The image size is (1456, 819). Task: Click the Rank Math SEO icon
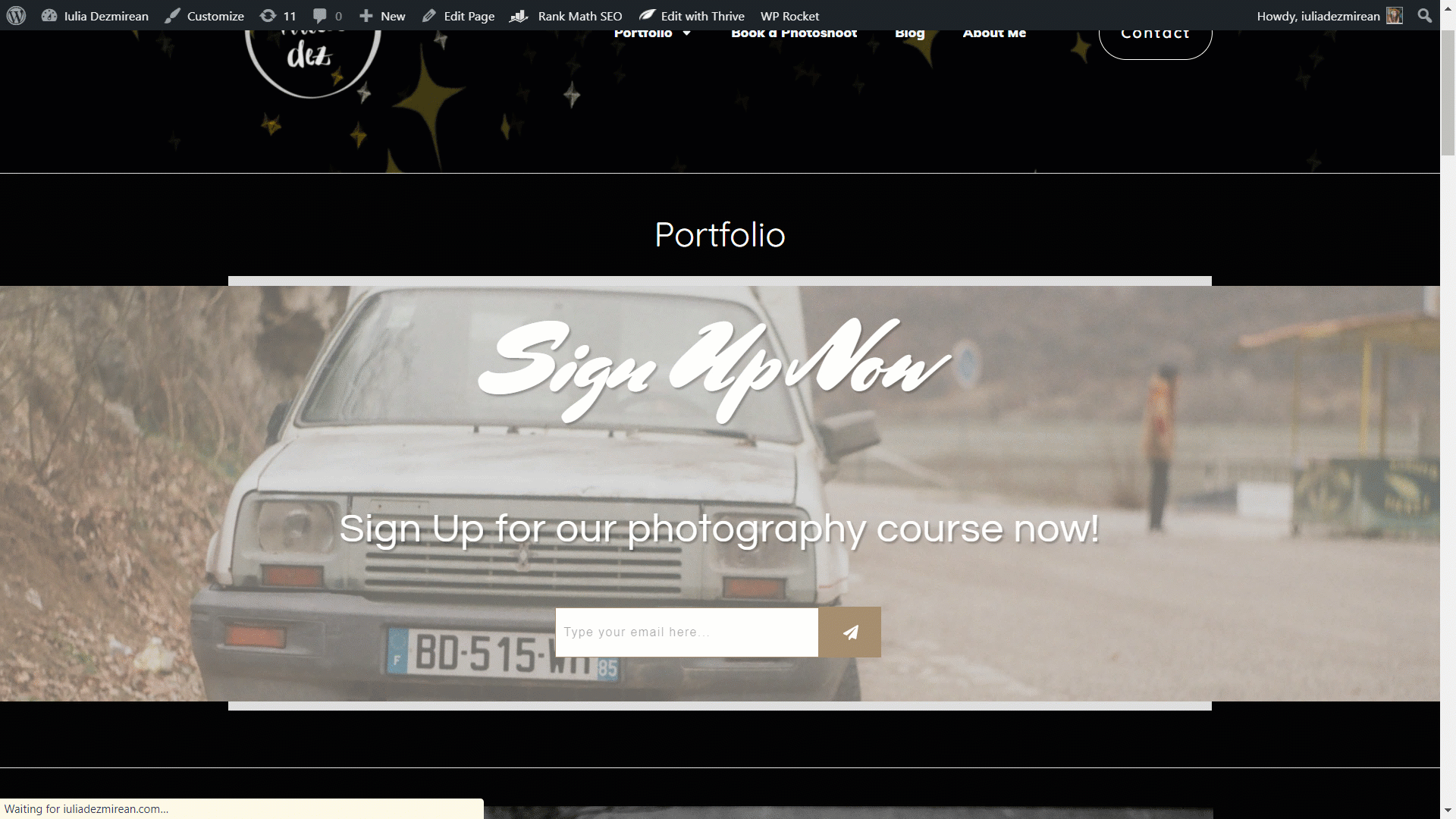coord(519,16)
